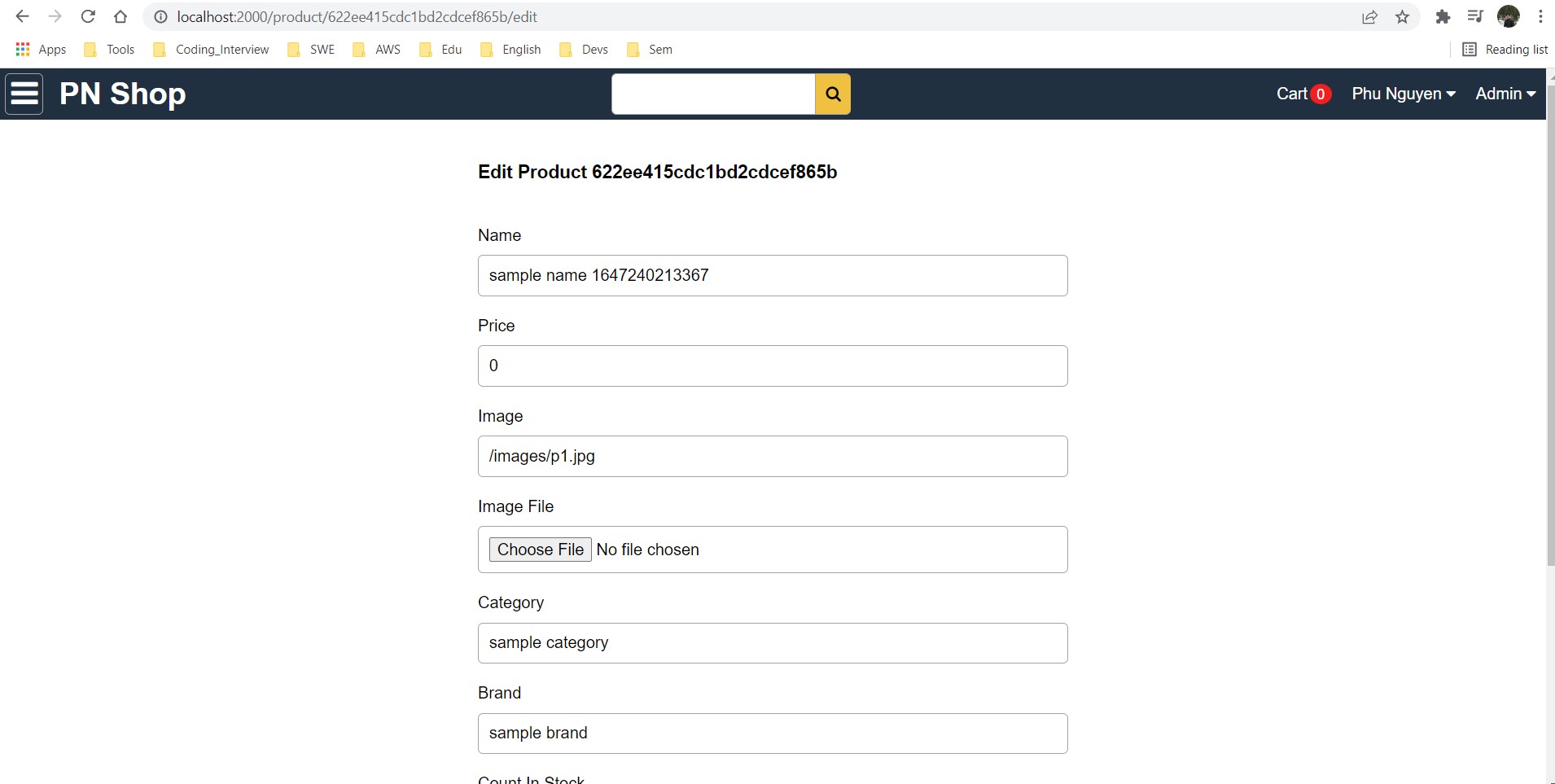Focus the Price input field

click(773, 366)
